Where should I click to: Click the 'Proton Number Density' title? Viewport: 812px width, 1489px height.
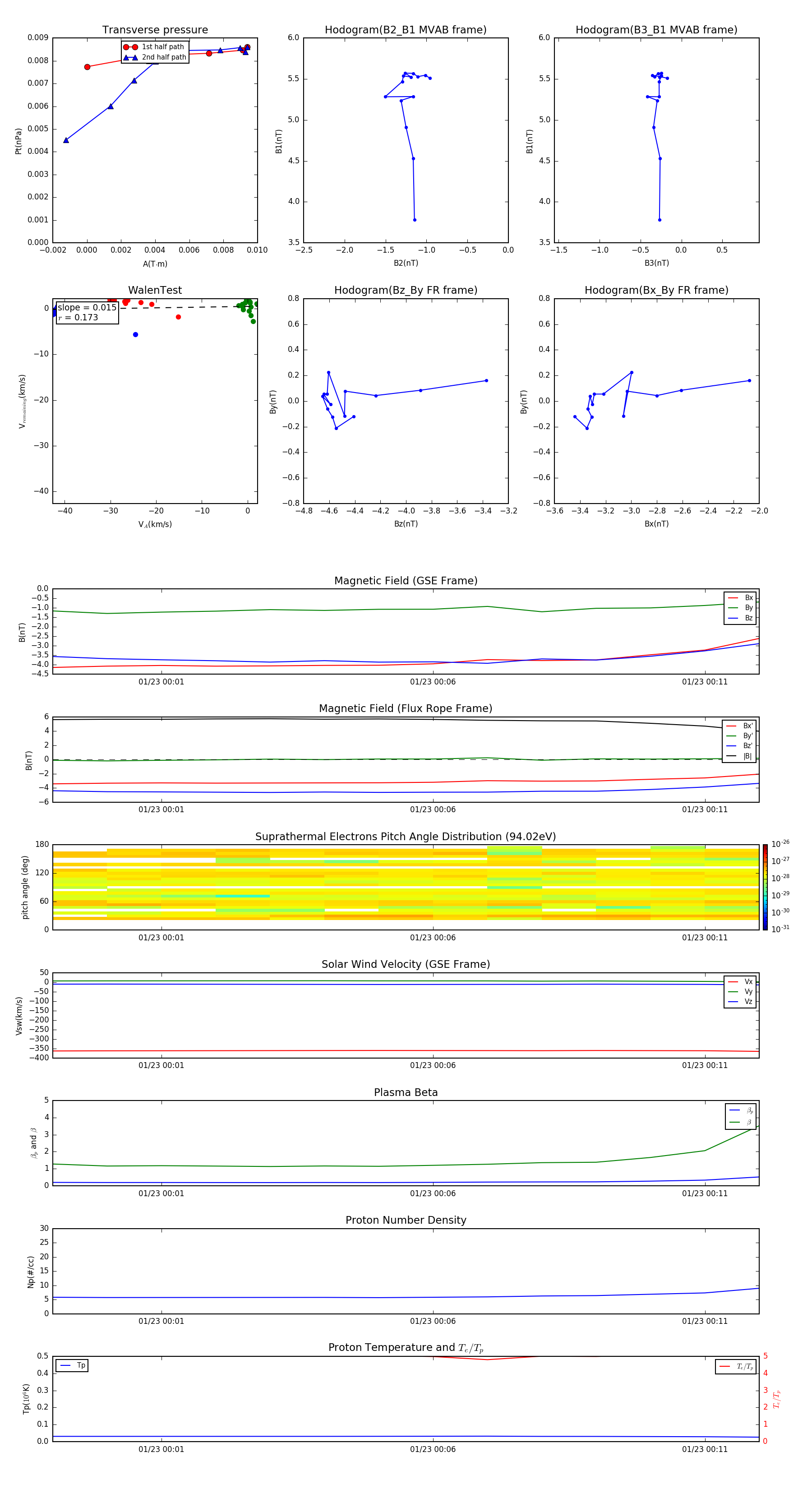406,1220
